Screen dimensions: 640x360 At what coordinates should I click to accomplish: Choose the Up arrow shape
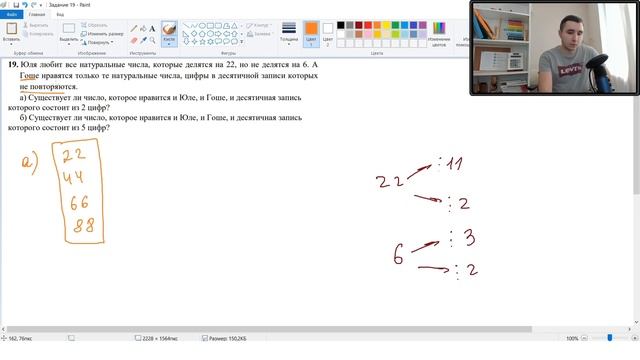[234, 34]
